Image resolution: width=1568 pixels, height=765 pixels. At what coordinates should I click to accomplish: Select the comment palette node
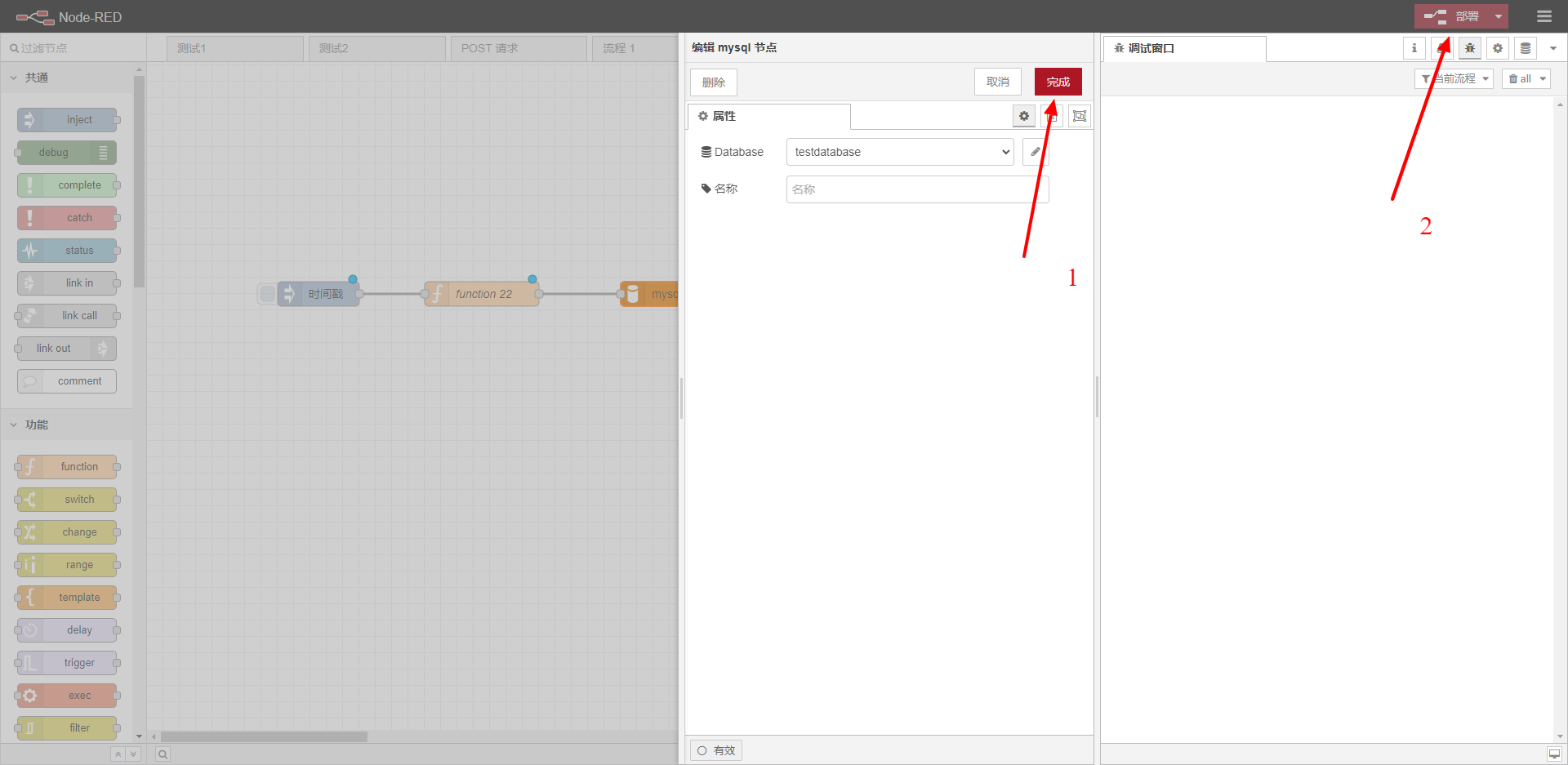tap(67, 381)
